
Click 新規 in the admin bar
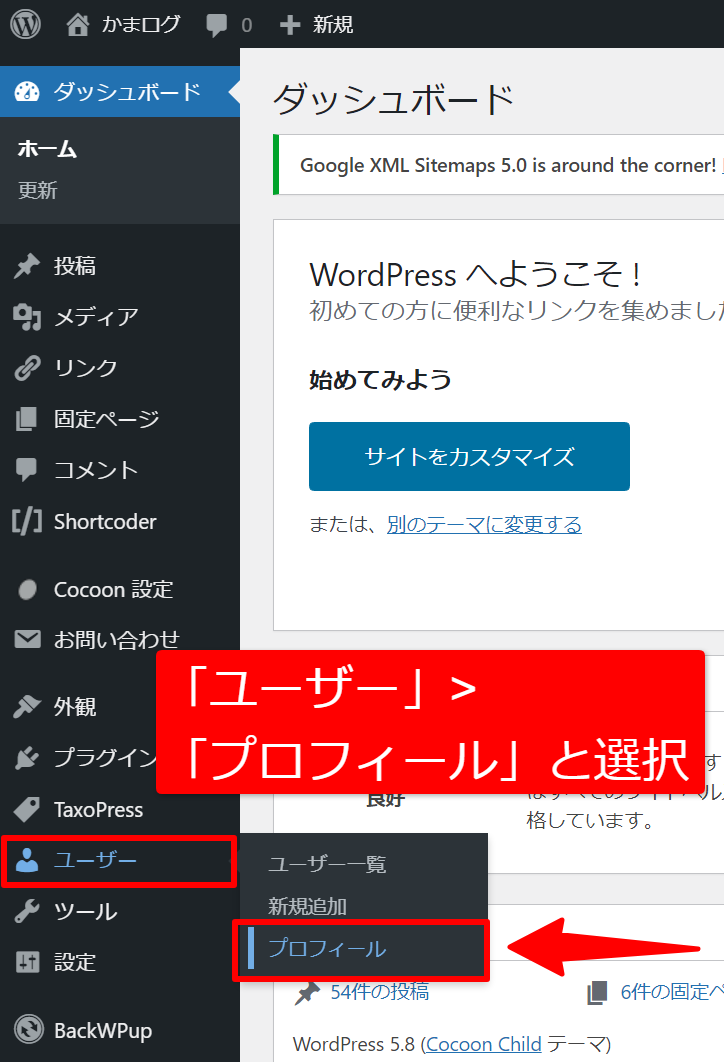333,25
